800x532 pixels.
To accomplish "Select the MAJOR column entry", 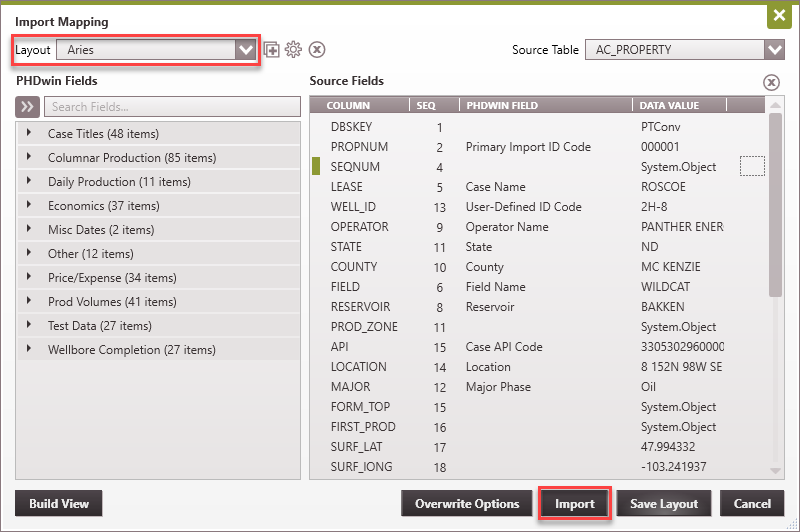I will [x=350, y=387].
